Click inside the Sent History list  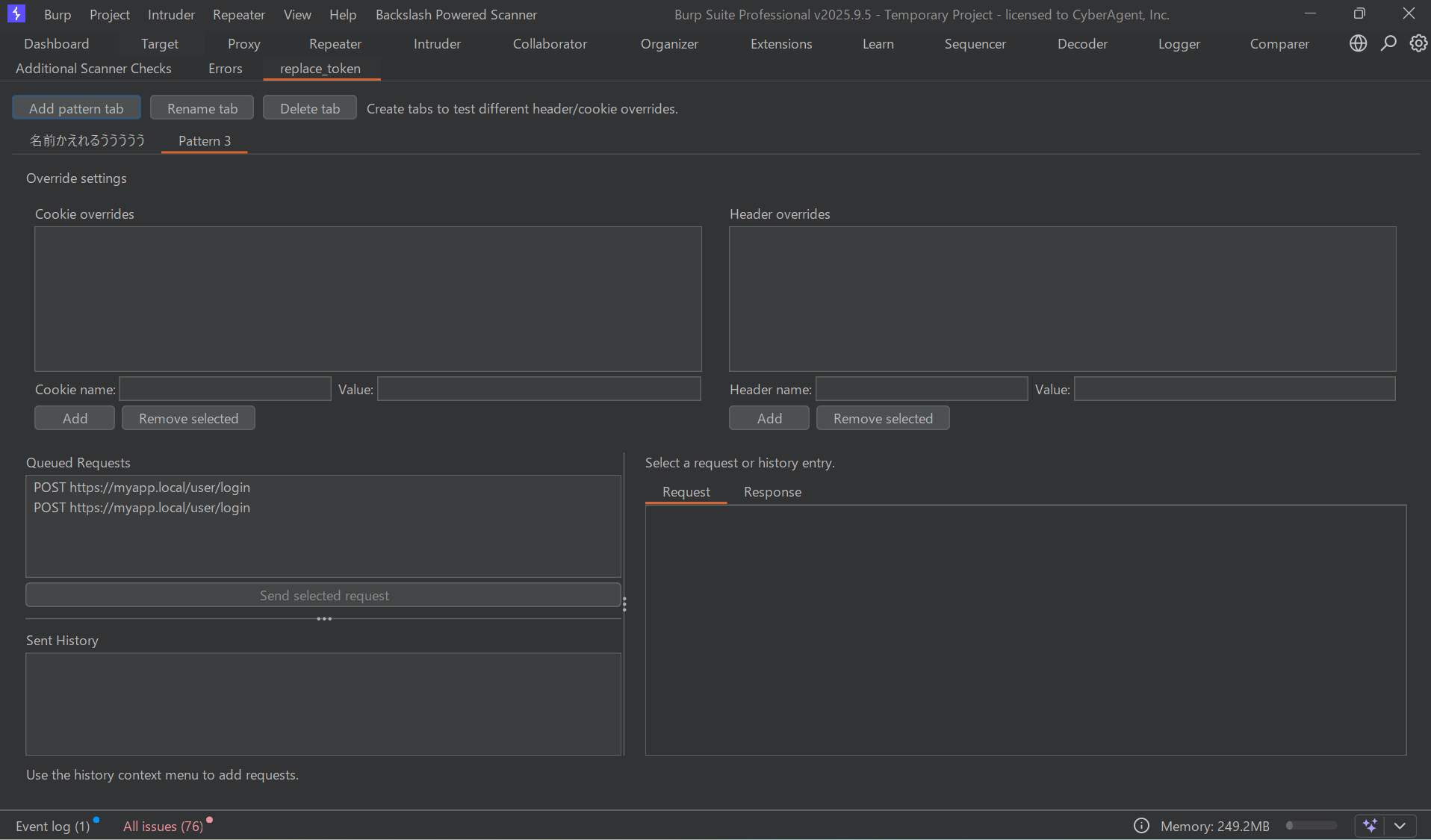coord(323,704)
